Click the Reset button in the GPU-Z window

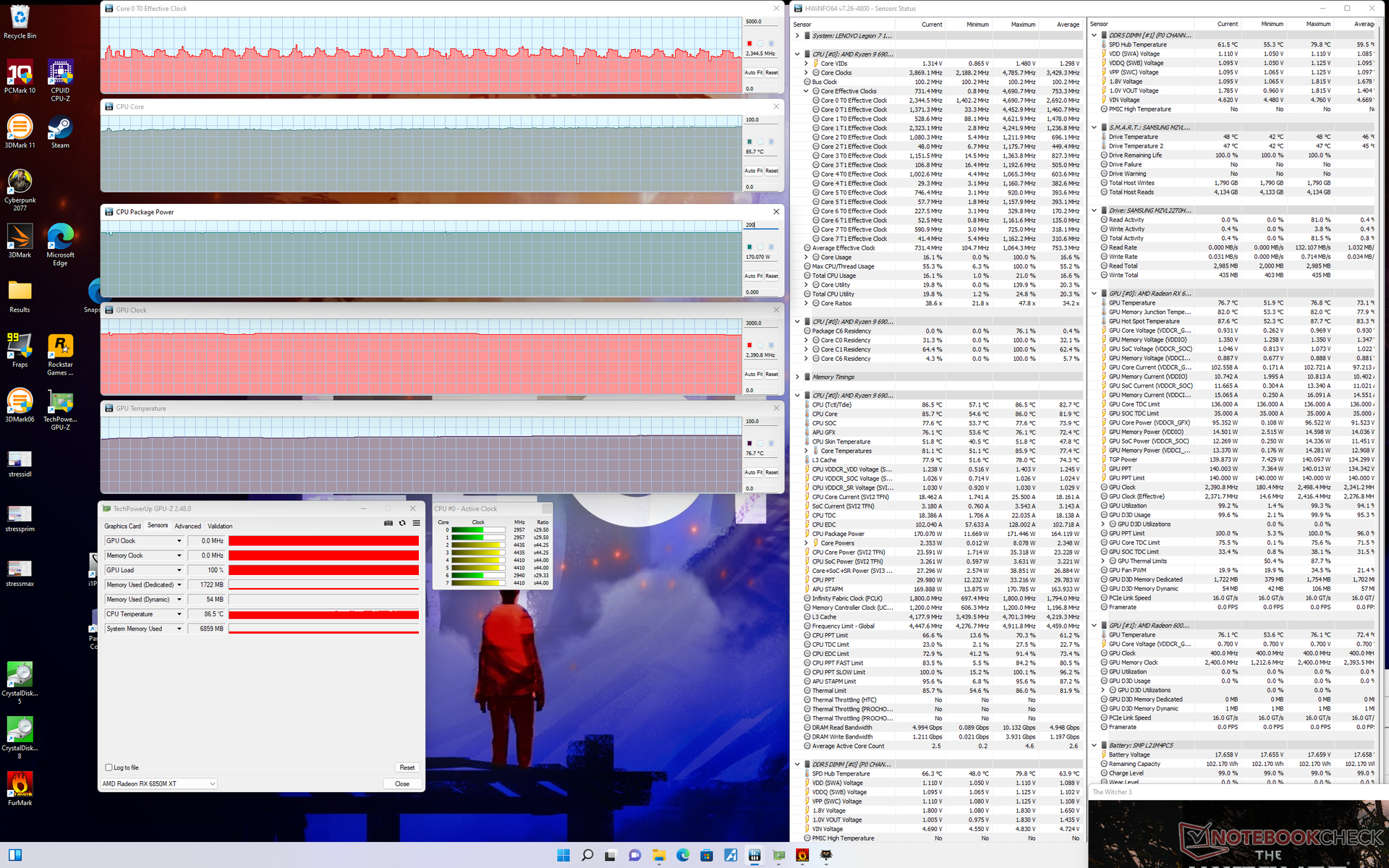pyautogui.click(x=407, y=767)
